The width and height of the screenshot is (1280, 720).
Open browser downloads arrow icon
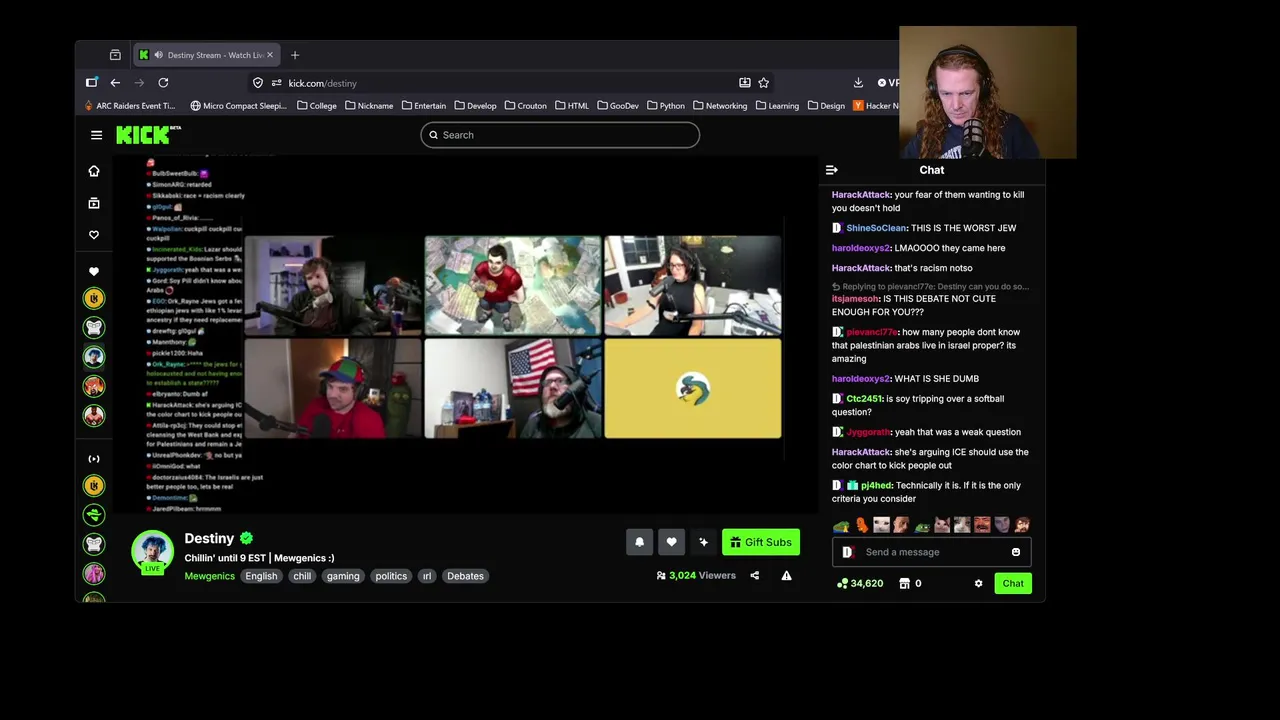pos(858,83)
